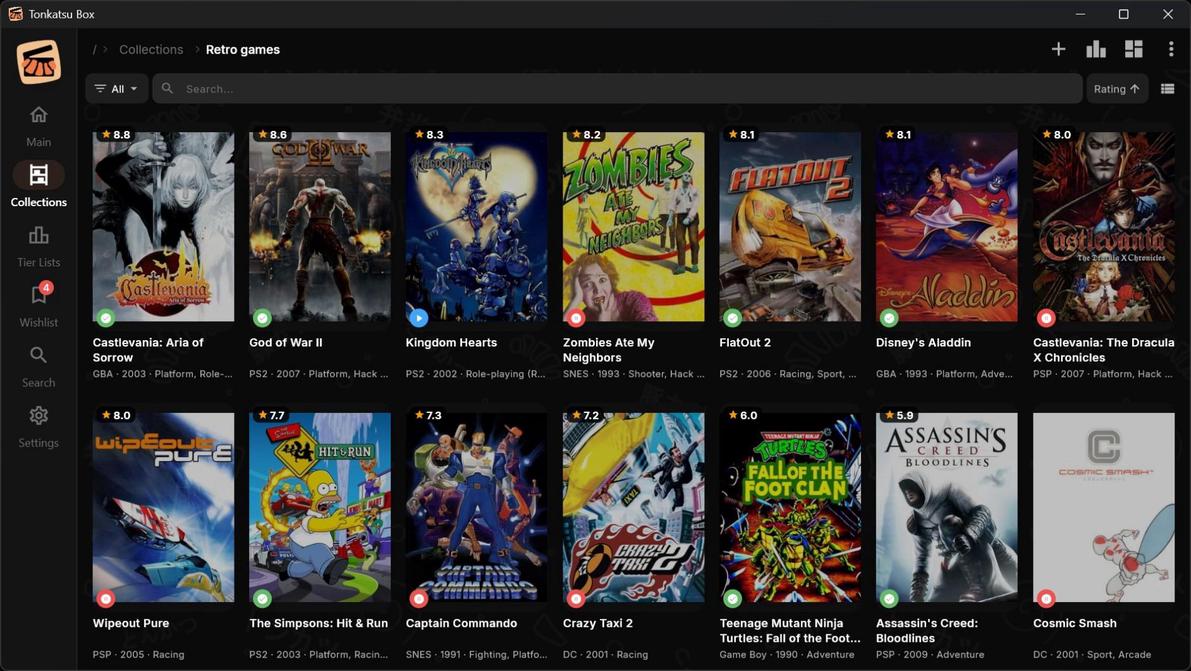Toggle list view icon beside Rating
Image resolution: width=1191 pixels, height=671 pixels.
pyautogui.click(x=1167, y=89)
